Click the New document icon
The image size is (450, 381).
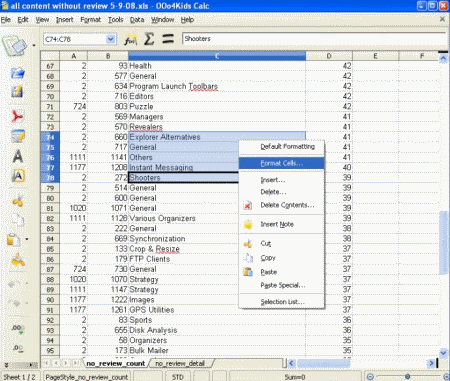(14, 45)
